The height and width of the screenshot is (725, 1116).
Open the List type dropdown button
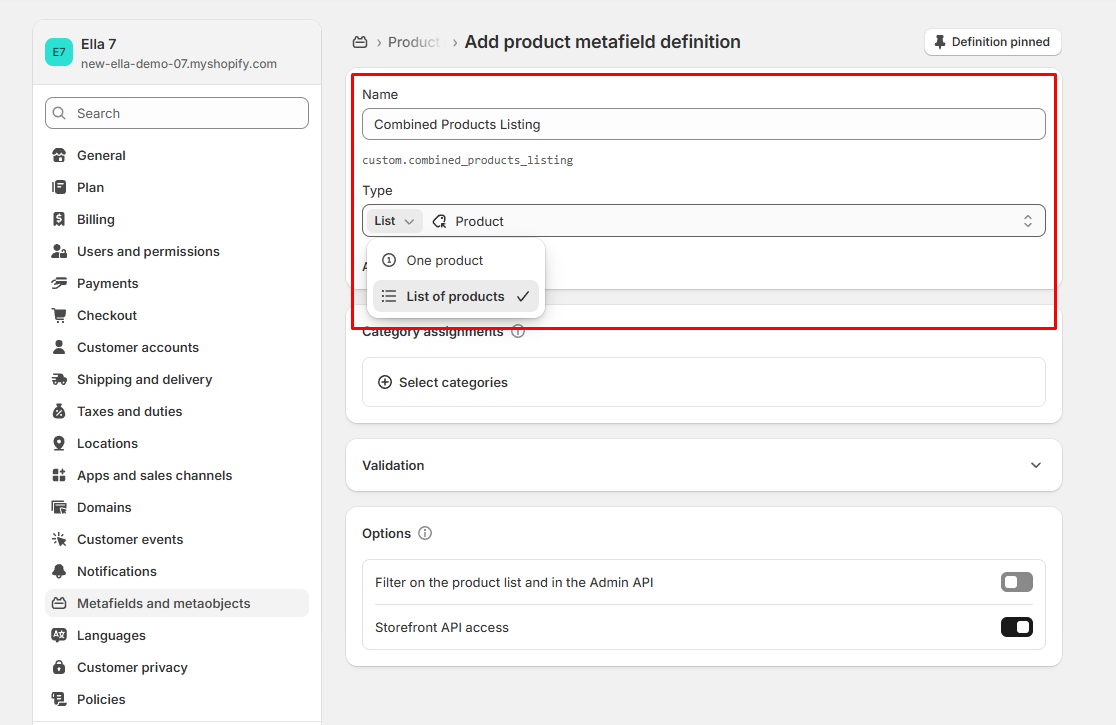point(394,221)
